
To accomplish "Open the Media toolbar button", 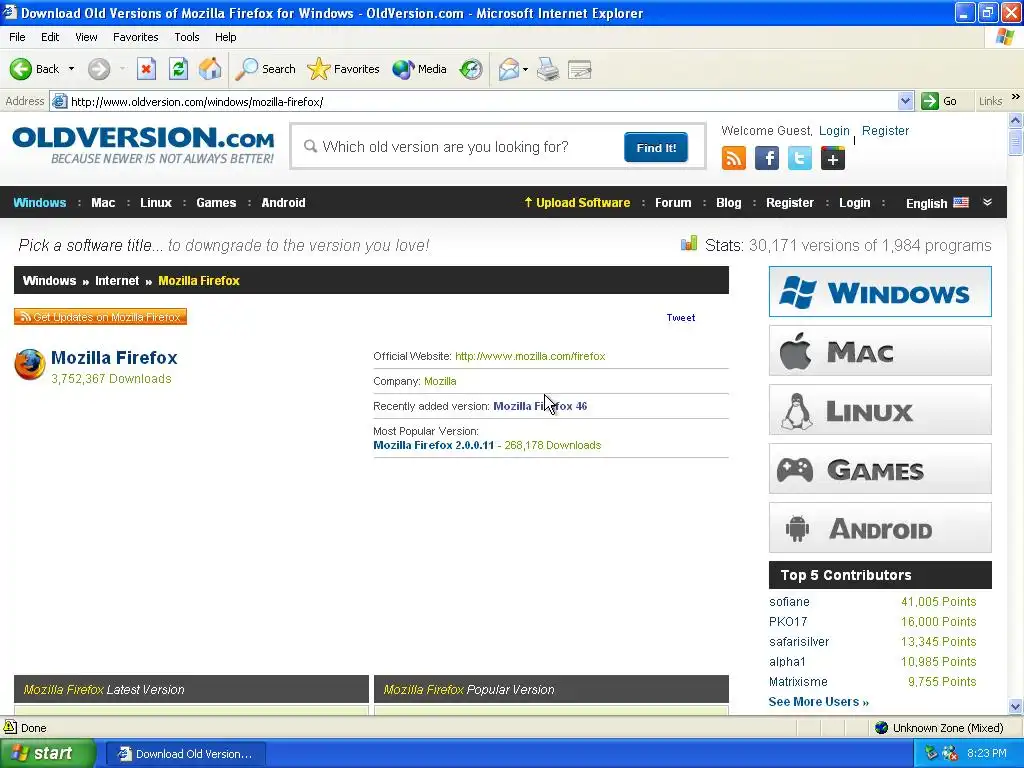I will 420,69.
